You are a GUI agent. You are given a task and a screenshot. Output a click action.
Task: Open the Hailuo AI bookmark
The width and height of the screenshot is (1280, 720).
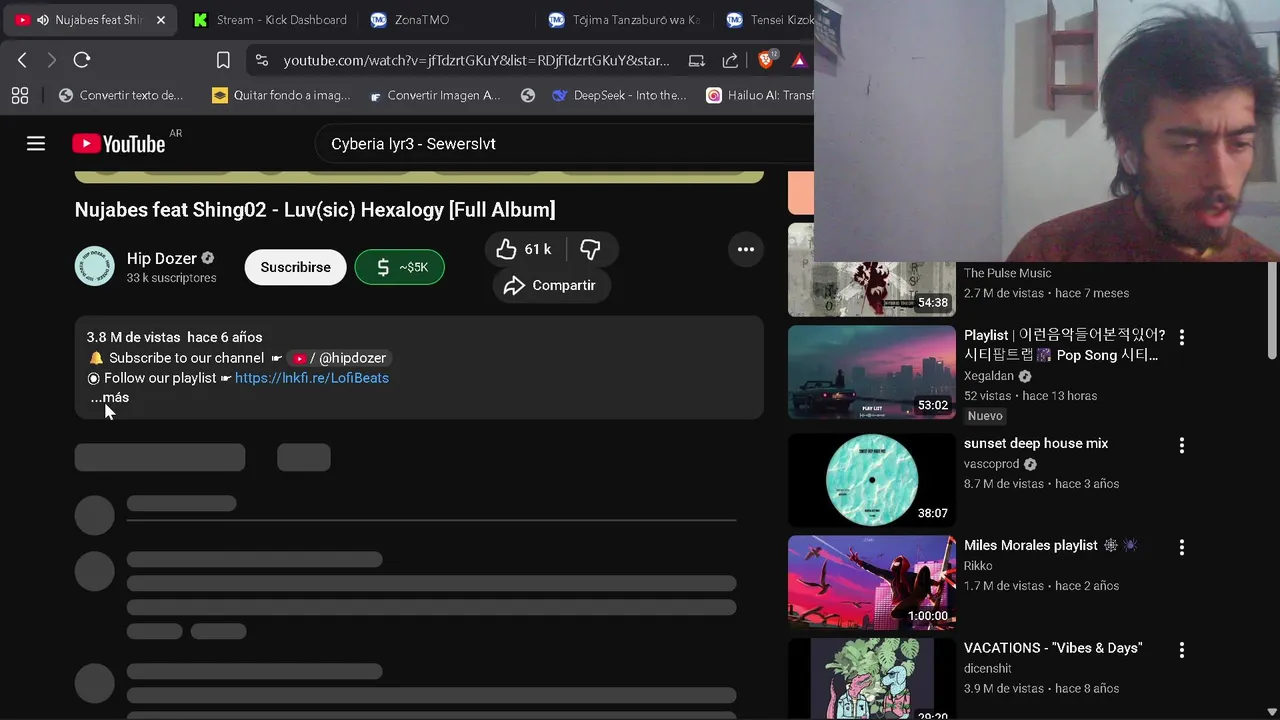point(760,95)
